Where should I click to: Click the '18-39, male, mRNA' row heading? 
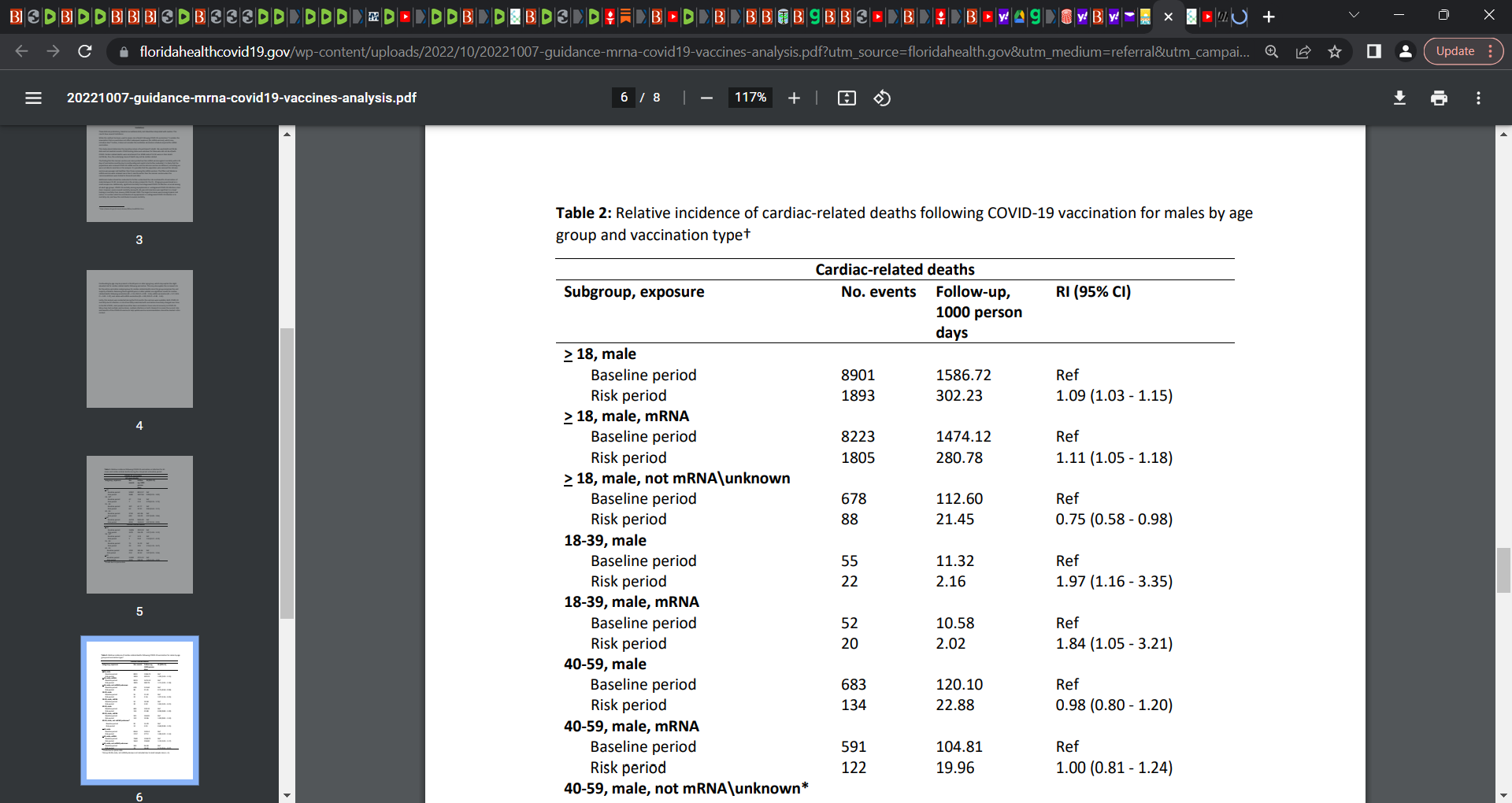(x=631, y=602)
